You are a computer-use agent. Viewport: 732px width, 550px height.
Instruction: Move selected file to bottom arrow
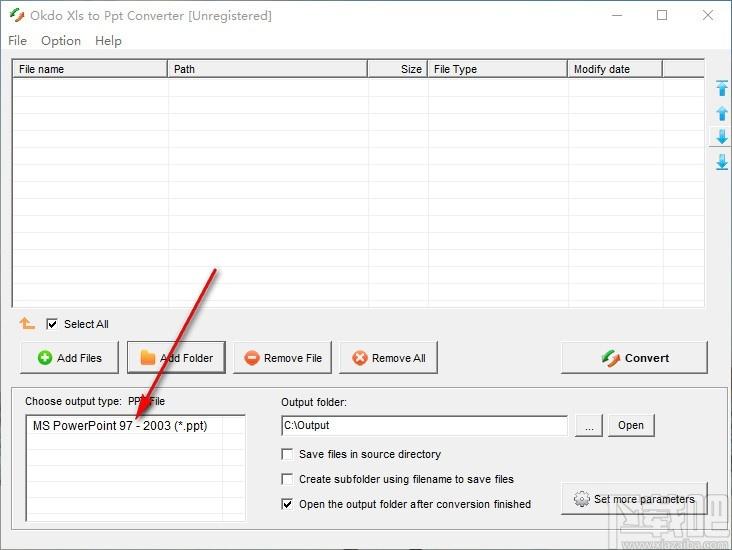coord(722,162)
